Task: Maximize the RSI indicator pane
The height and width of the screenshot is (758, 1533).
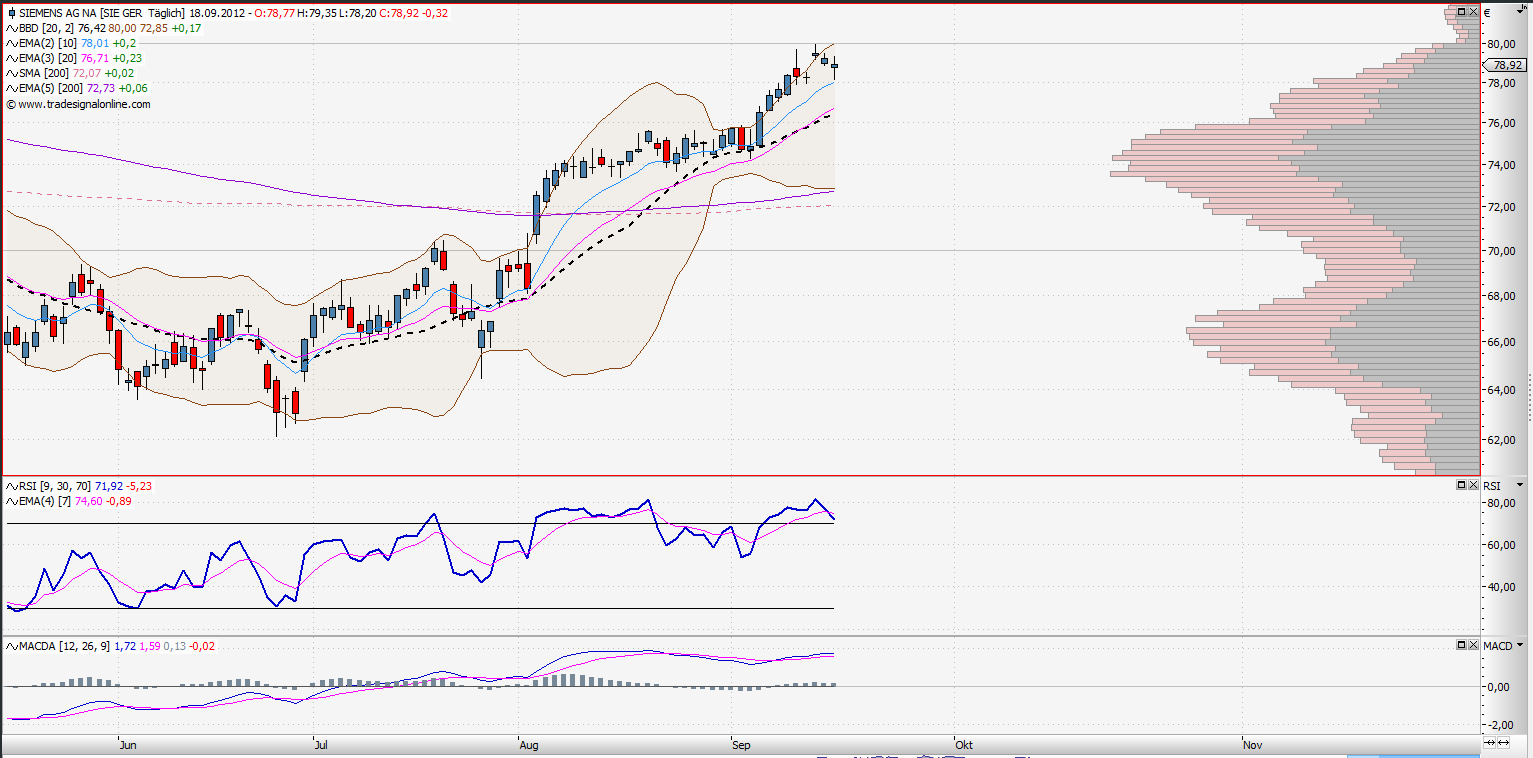Action: point(1461,484)
